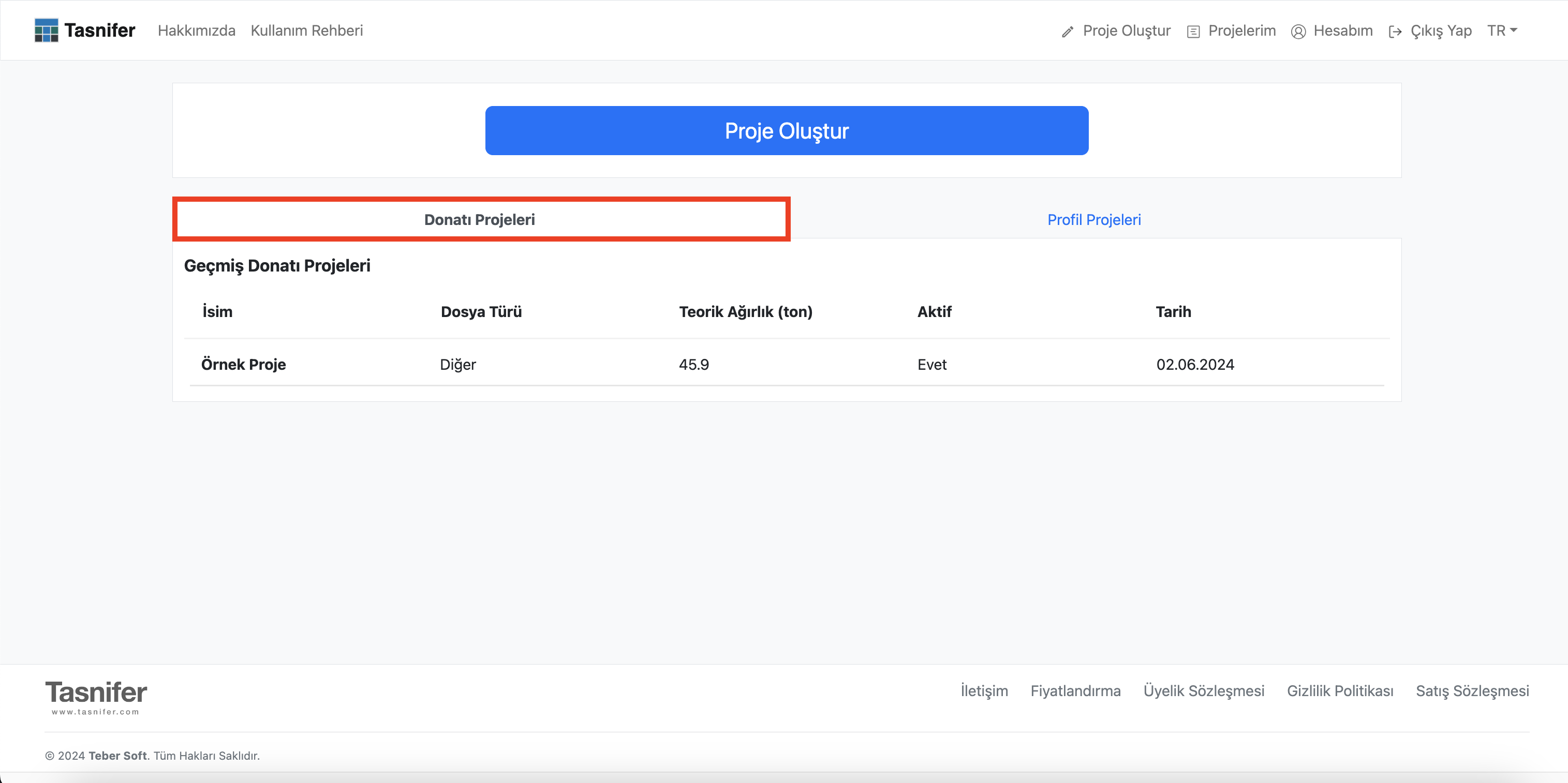Click the Diğer file type cell
Viewport: 1568px width, 783px height.
[458, 365]
